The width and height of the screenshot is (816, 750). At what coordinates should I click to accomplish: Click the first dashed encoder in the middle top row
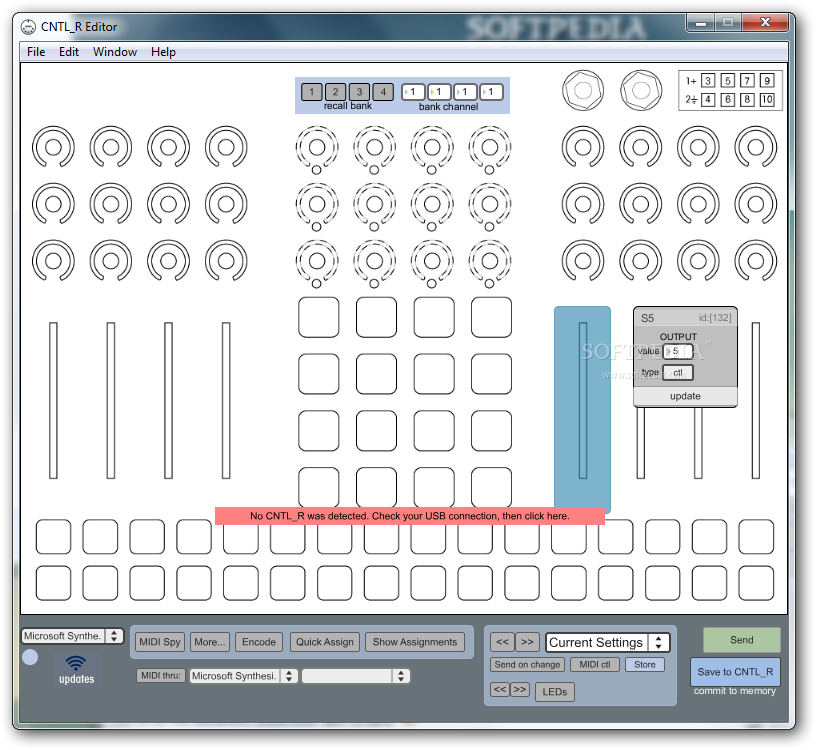317,149
